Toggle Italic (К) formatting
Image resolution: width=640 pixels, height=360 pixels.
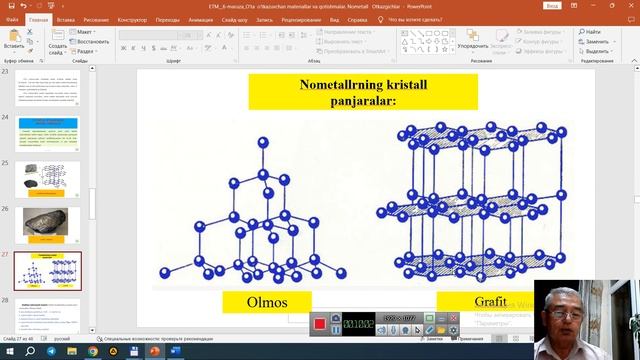(x=133, y=48)
